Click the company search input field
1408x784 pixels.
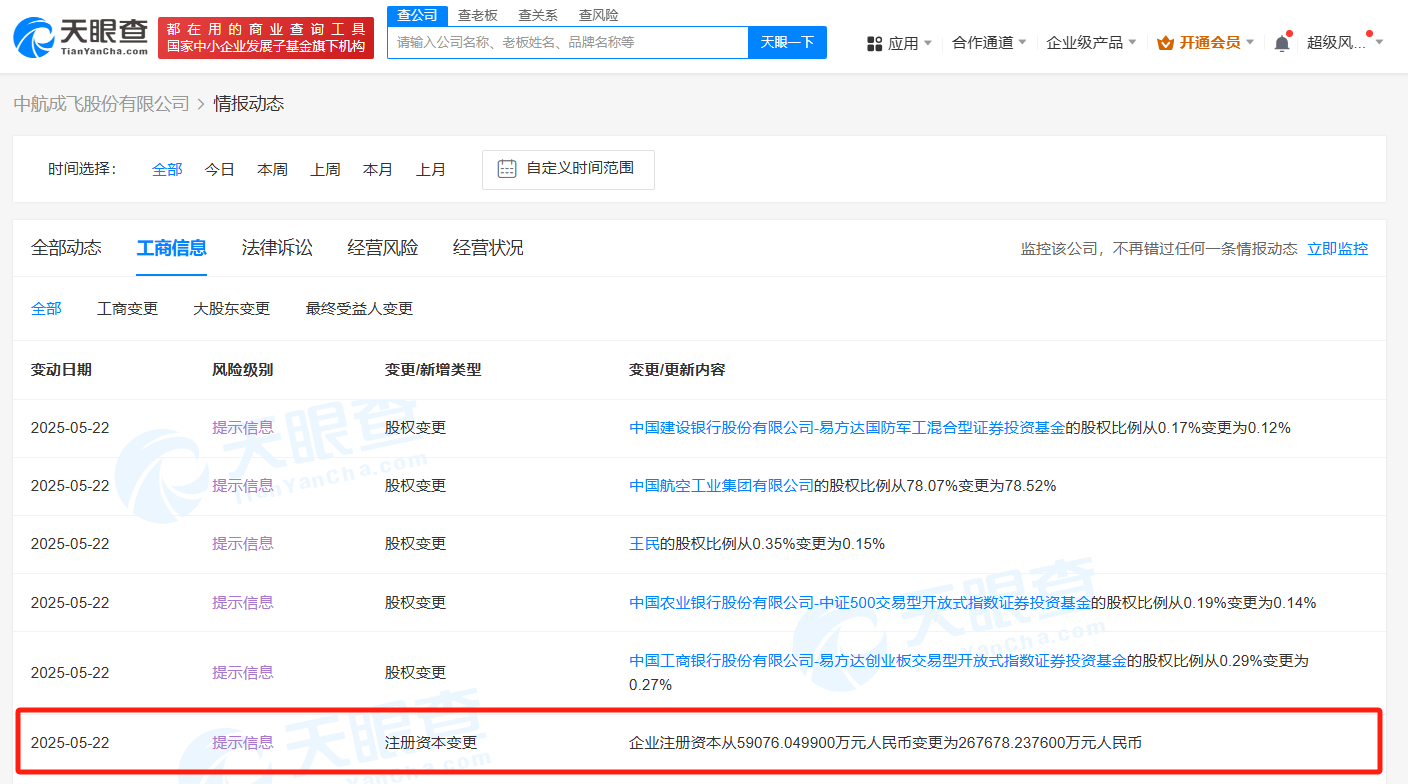[x=568, y=42]
